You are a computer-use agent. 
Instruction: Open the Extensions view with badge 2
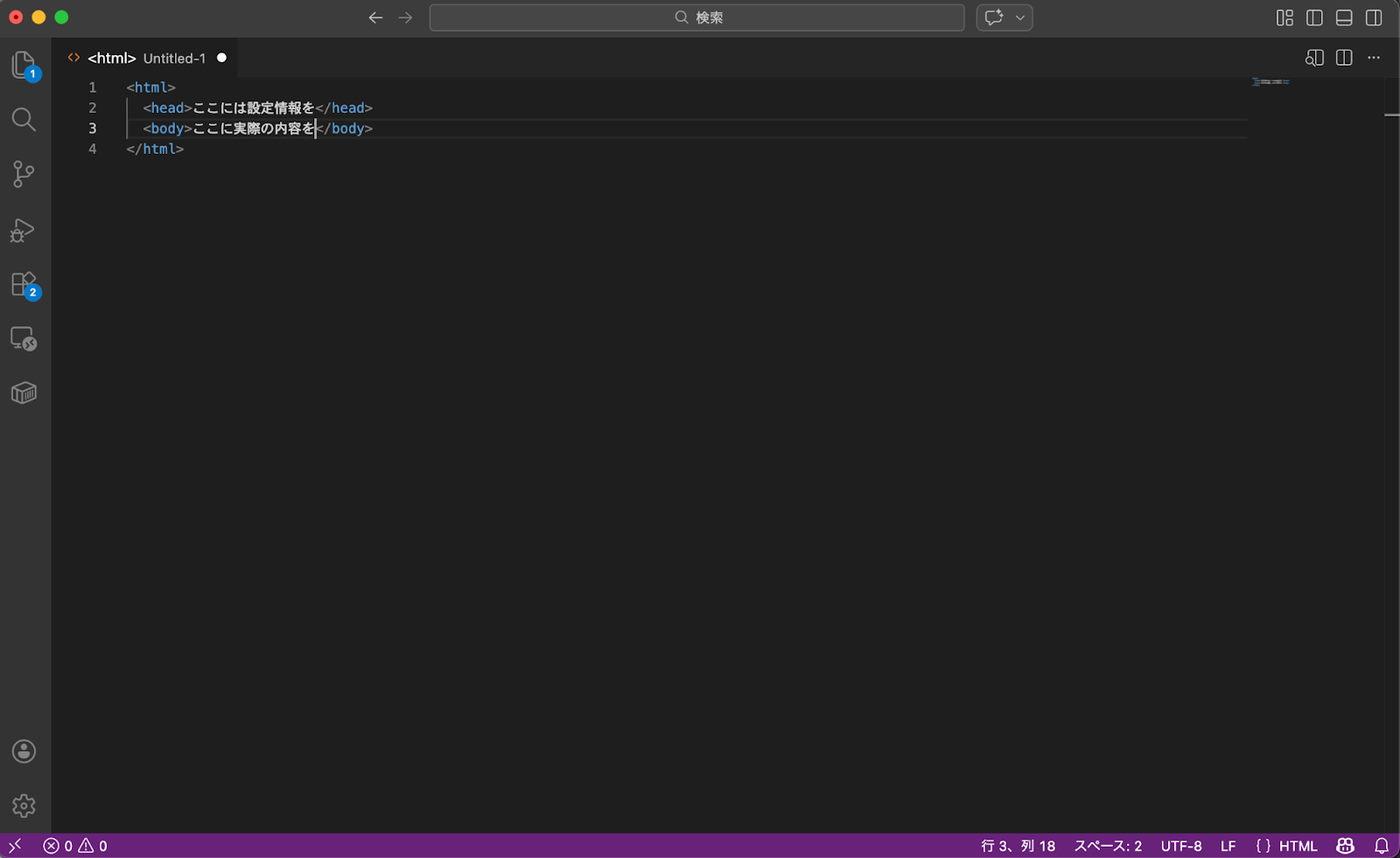coord(24,284)
